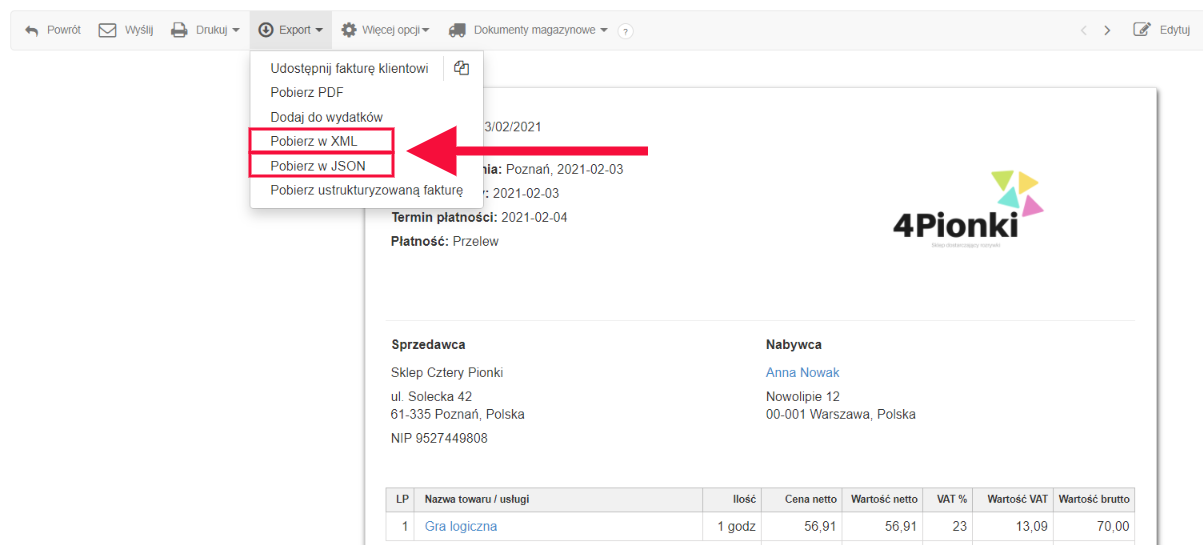Expand the Więcej opcji dropdown
This screenshot has width=1203, height=545.
pyautogui.click(x=425, y=31)
